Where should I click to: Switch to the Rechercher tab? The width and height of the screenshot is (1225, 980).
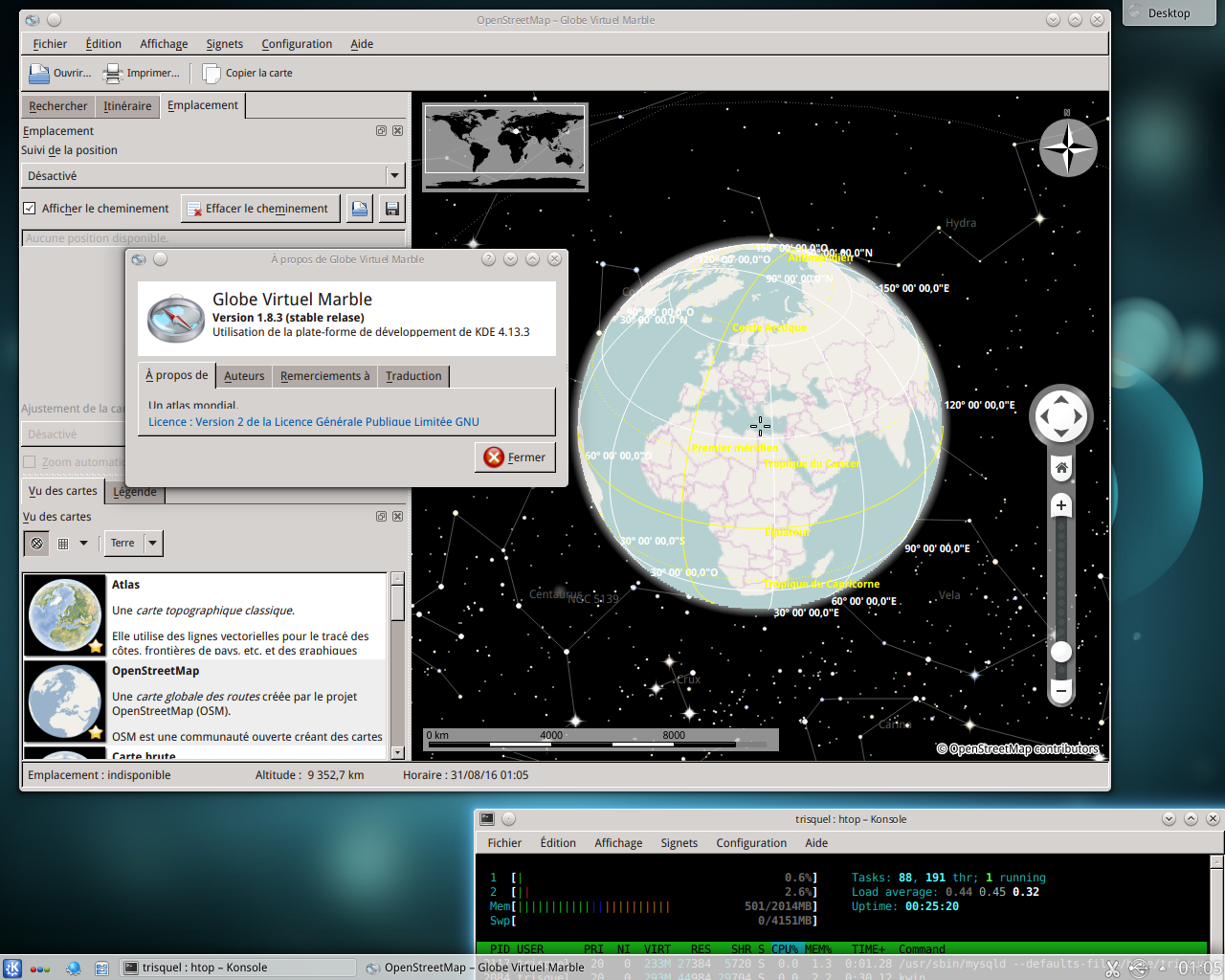(x=57, y=106)
